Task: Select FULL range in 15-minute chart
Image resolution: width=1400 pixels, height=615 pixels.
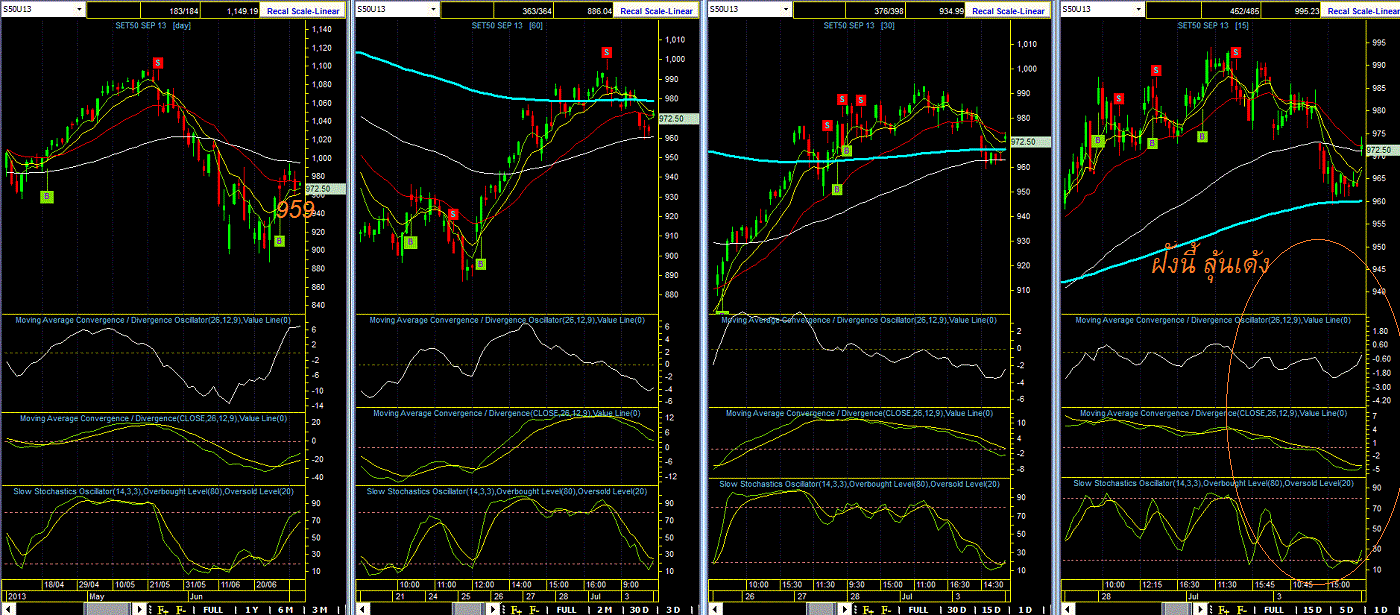Action: (1273, 609)
